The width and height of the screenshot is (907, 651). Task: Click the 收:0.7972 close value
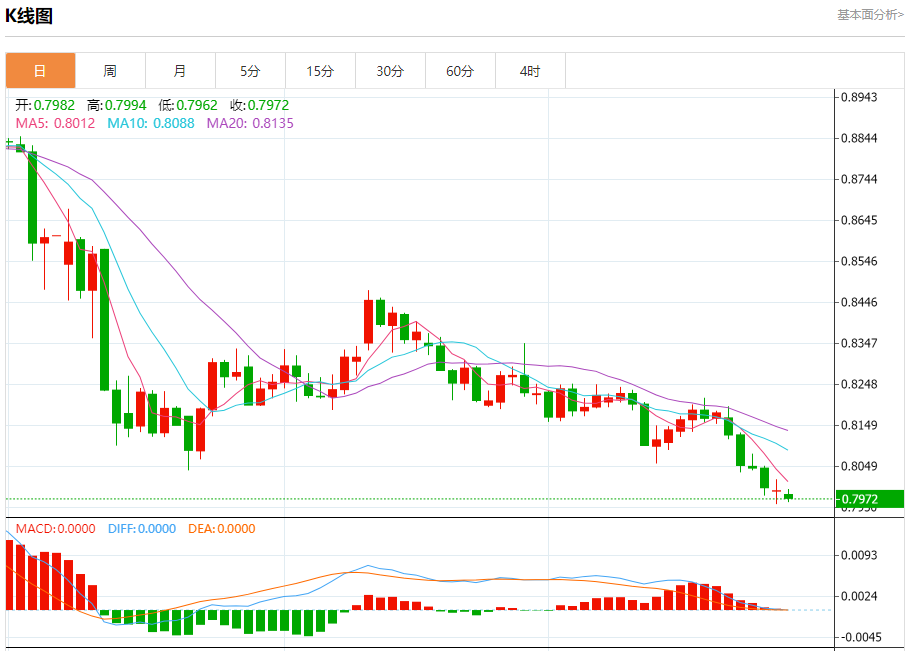tap(259, 105)
